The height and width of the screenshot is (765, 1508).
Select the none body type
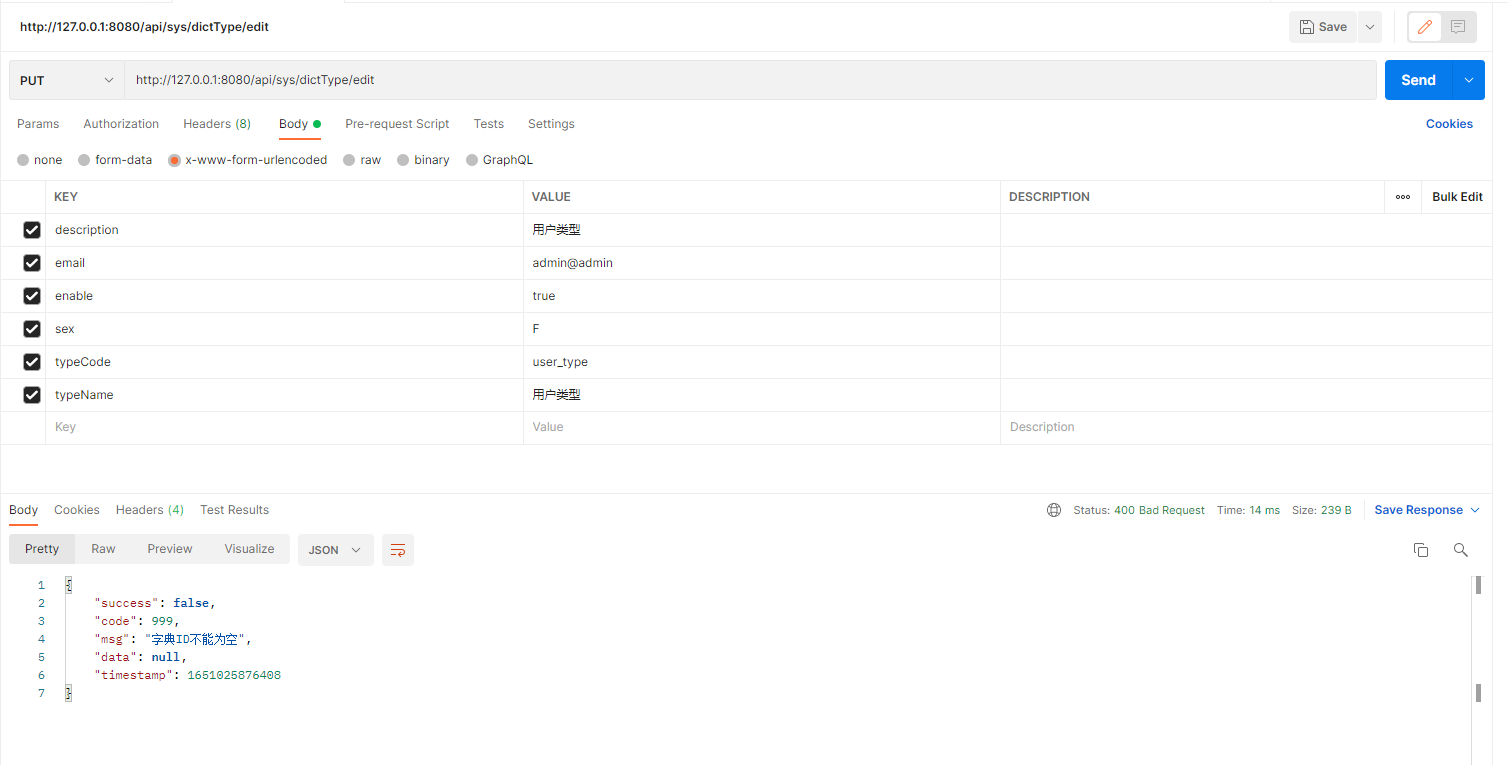click(23, 160)
